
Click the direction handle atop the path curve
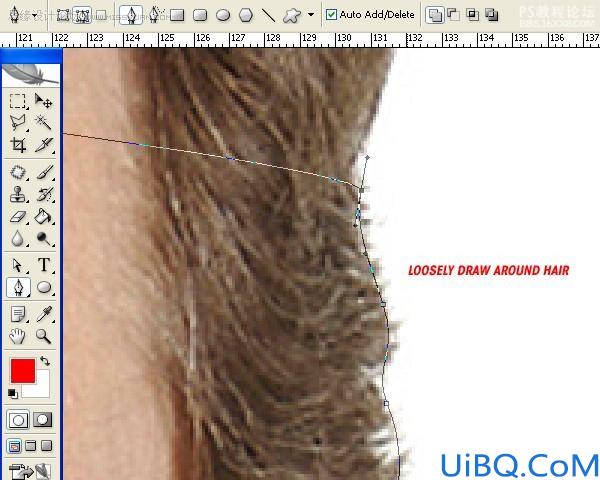pos(367,157)
